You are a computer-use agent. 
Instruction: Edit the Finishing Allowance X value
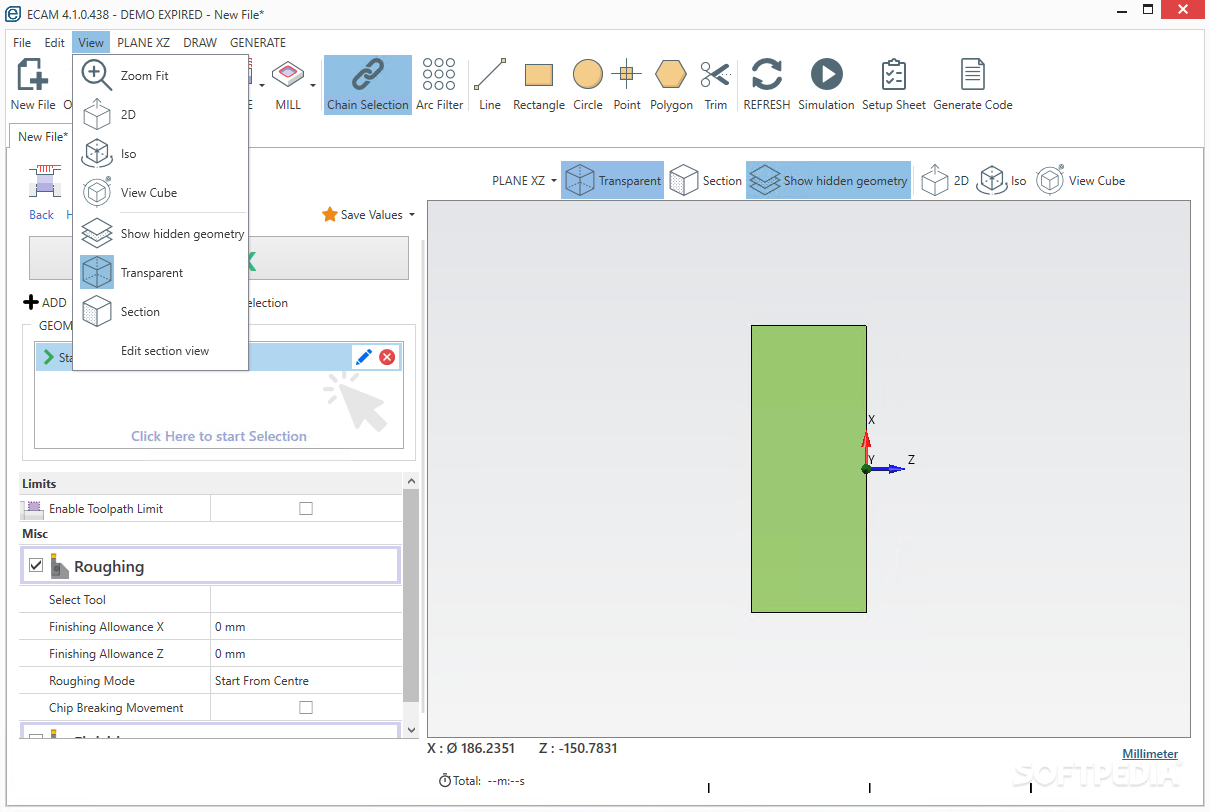click(306, 627)
